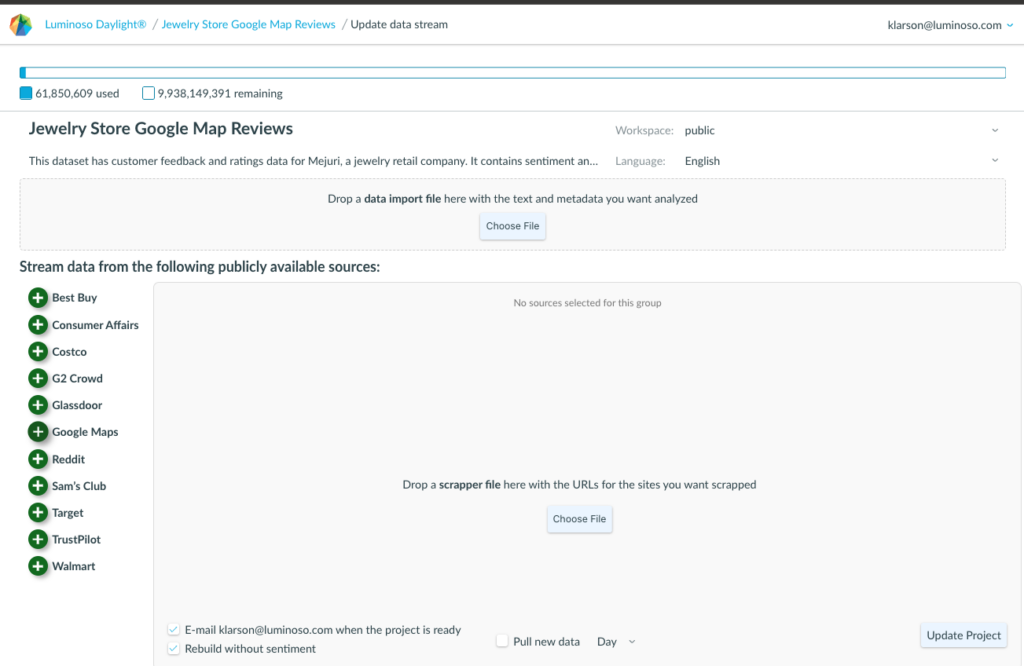
Task: Add the Walmart source
Action: tap(38, 566)
